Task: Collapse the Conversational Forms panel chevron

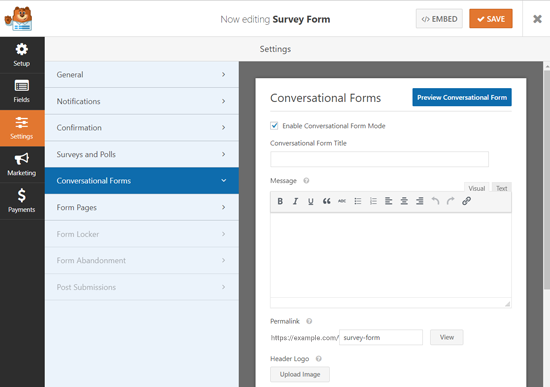Action: (x=223, y=180)
